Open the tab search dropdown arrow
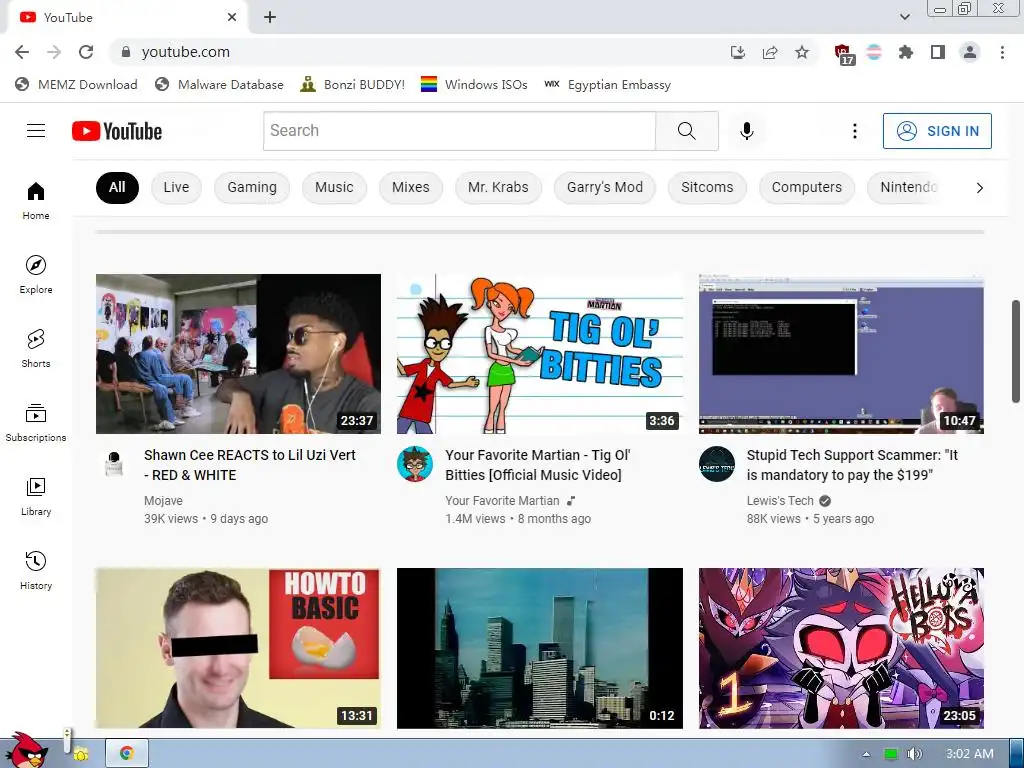This screenshot has height=768, width=1024. tap(904, 17)
